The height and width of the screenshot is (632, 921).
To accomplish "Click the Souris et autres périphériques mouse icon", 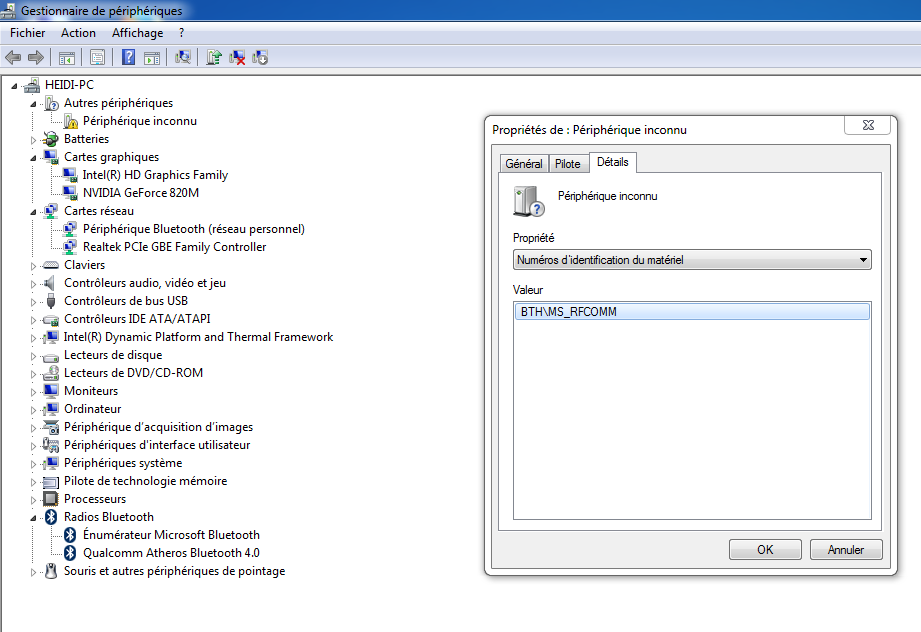I will coord(51,571).
